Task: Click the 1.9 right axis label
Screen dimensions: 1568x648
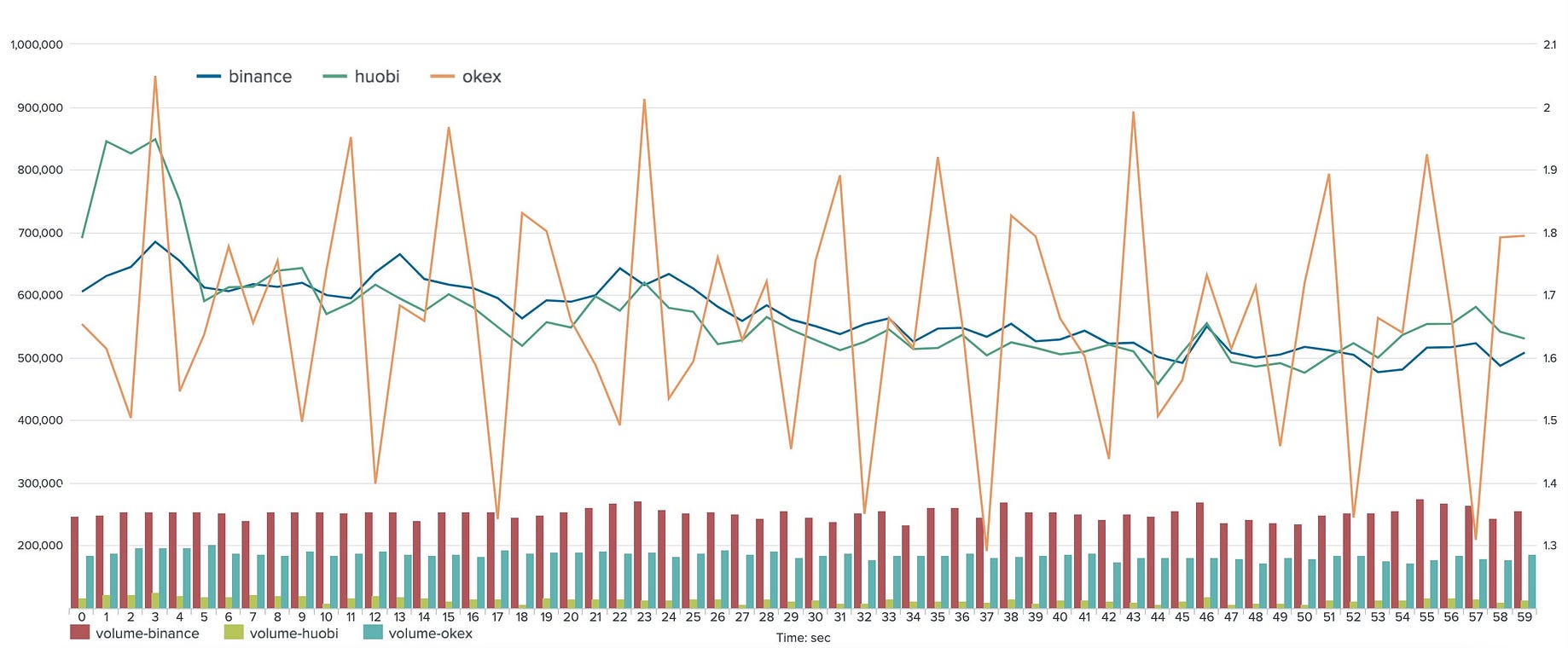Action: [x=1550, y=170]
